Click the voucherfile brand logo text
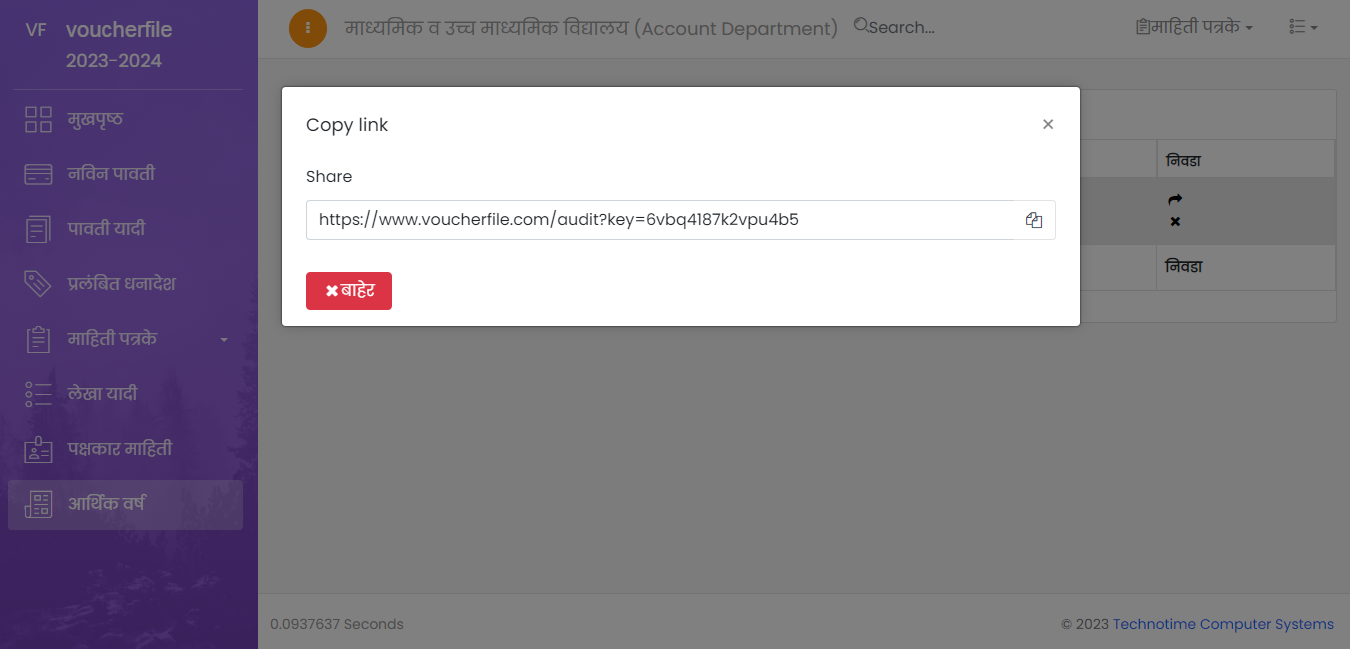Screen dimensions: 1350x649 coord(119,30)
